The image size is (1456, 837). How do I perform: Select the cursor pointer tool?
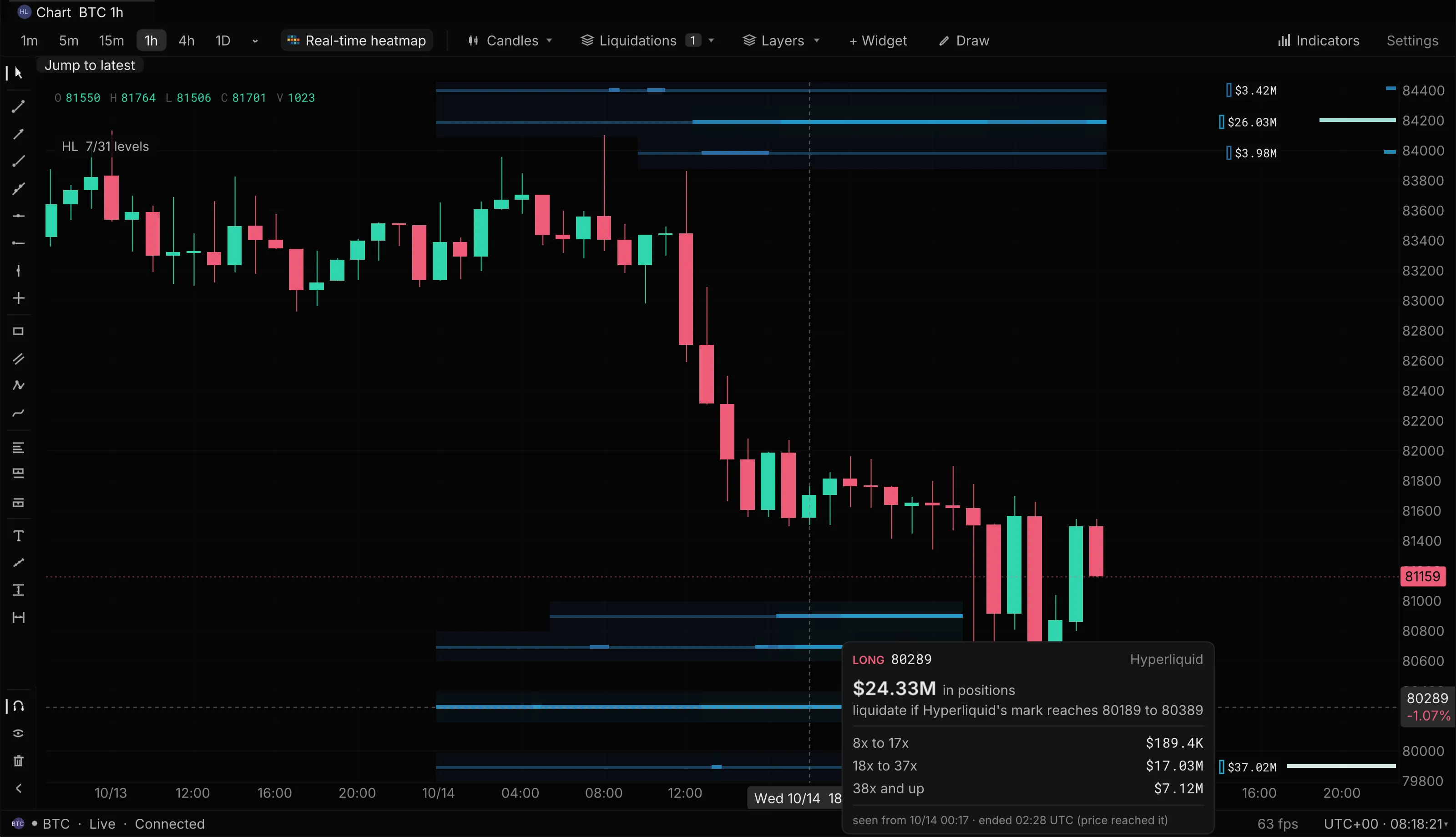(x=18, y=72)
